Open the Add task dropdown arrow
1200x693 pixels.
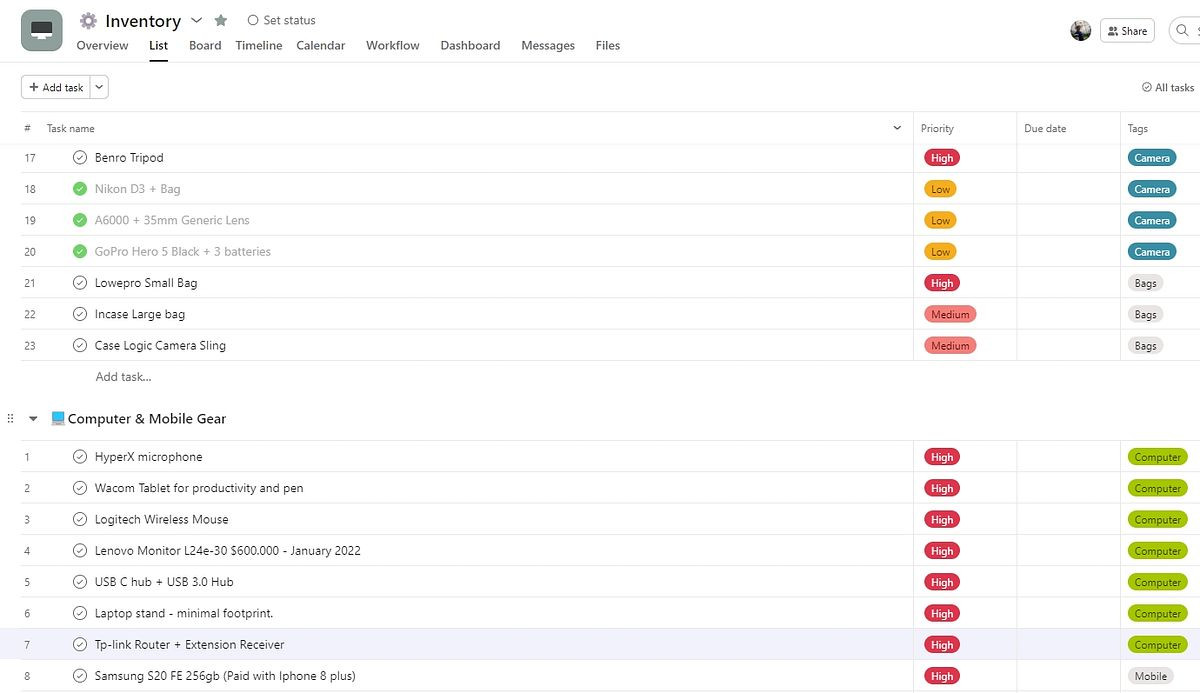(x=99, y=88)
